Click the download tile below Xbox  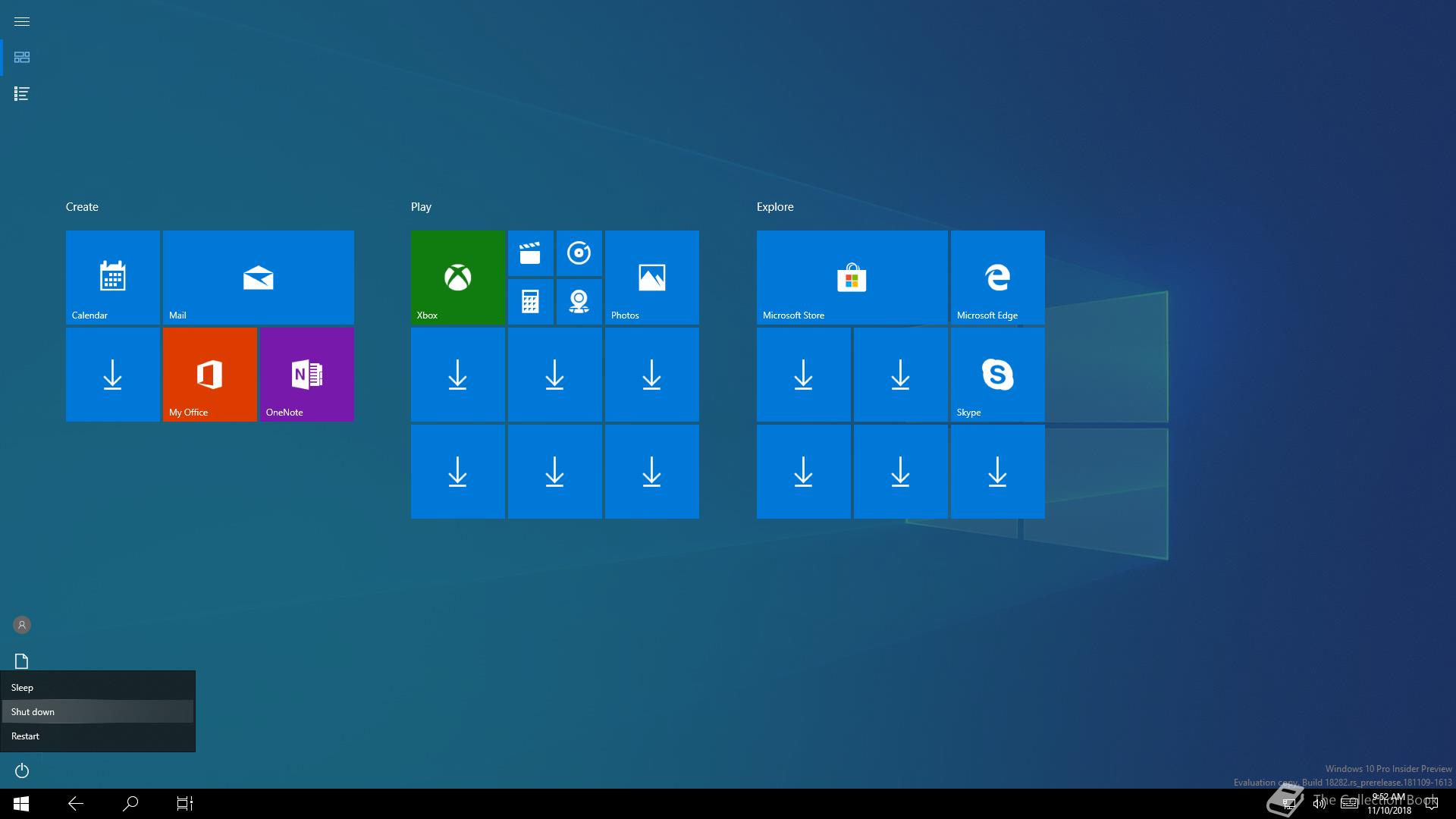point(457,375)
